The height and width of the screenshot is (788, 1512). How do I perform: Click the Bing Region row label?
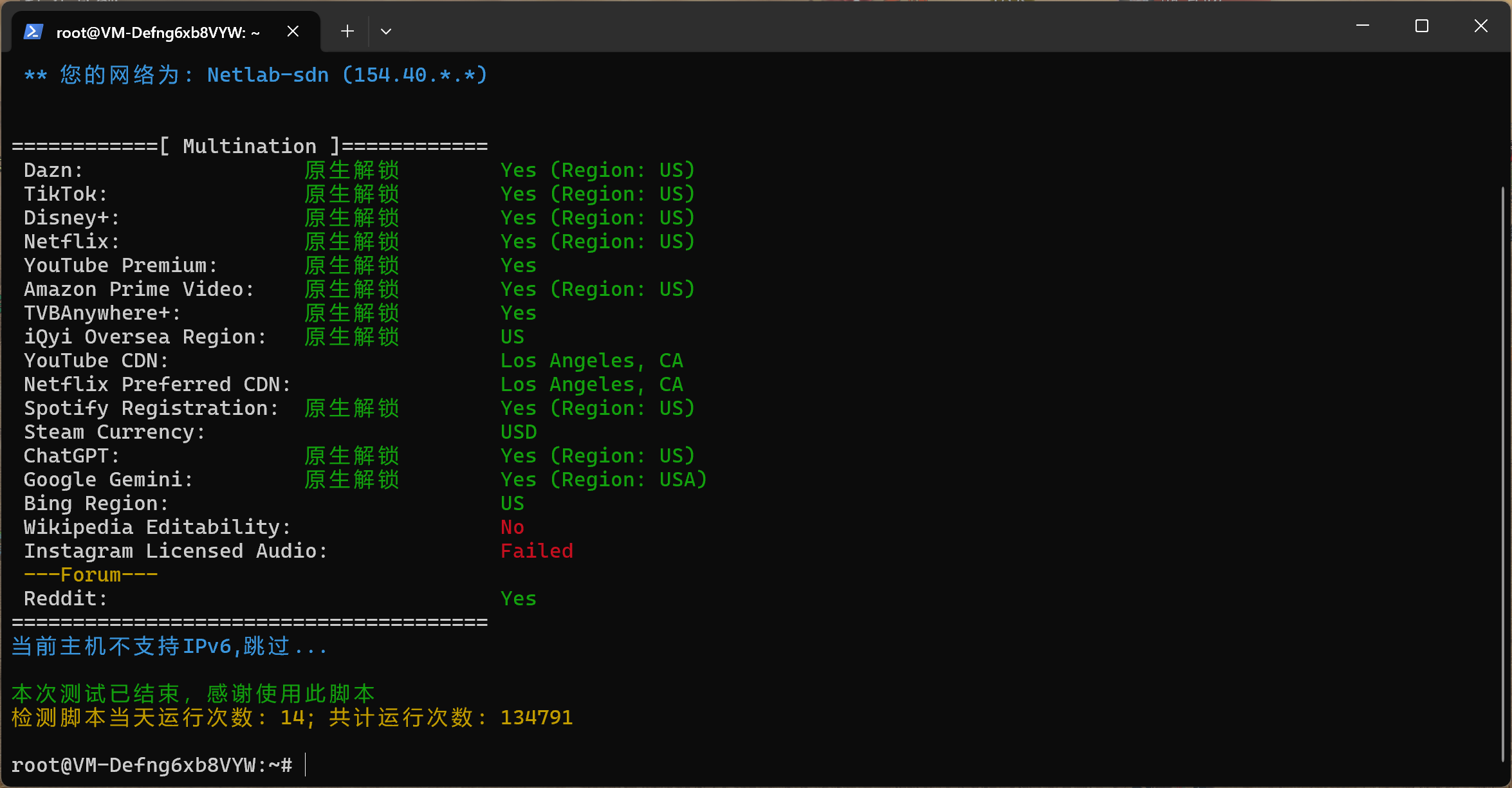(x=96, y=504)
